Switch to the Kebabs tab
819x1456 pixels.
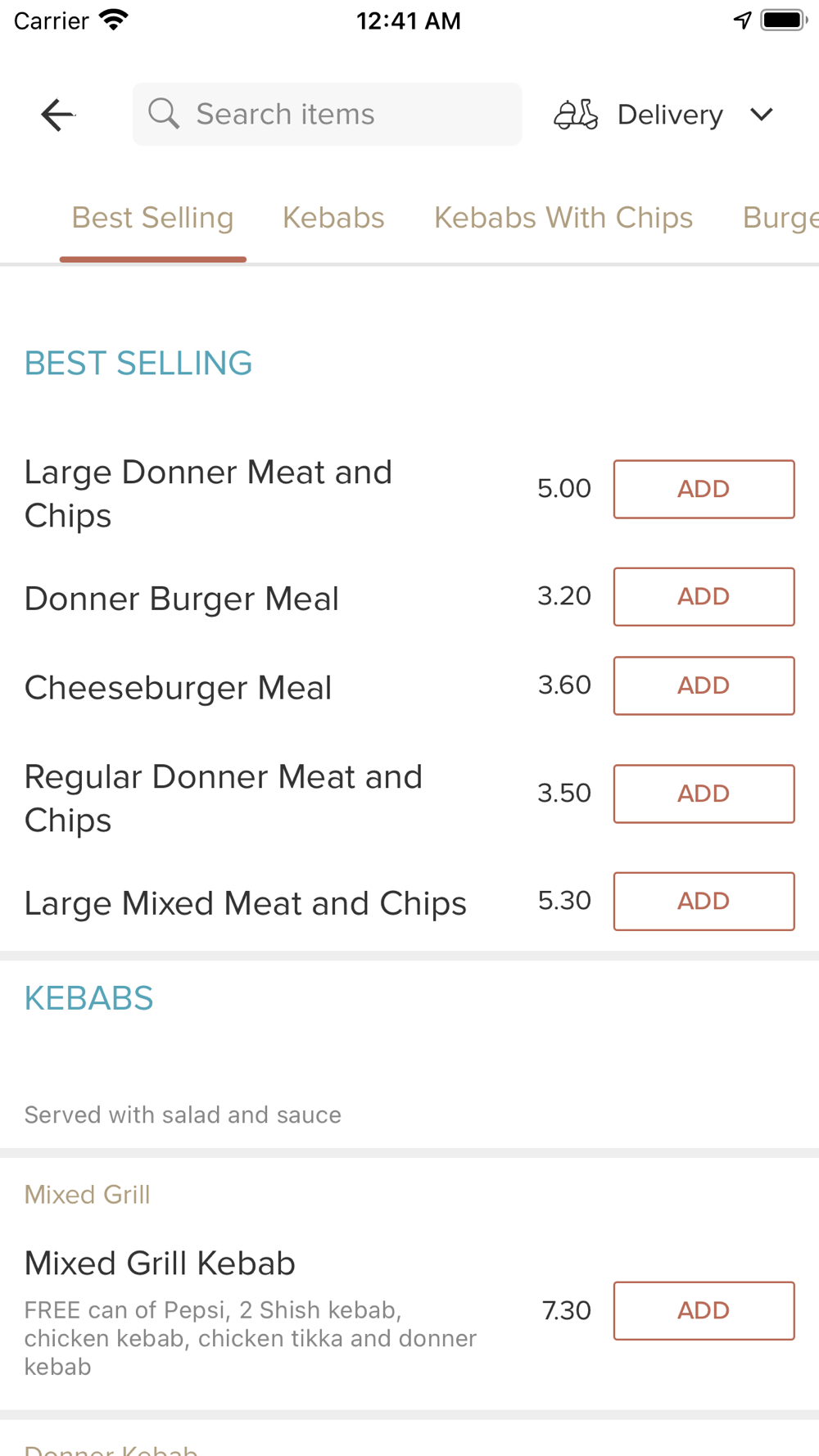coord(333,218)
